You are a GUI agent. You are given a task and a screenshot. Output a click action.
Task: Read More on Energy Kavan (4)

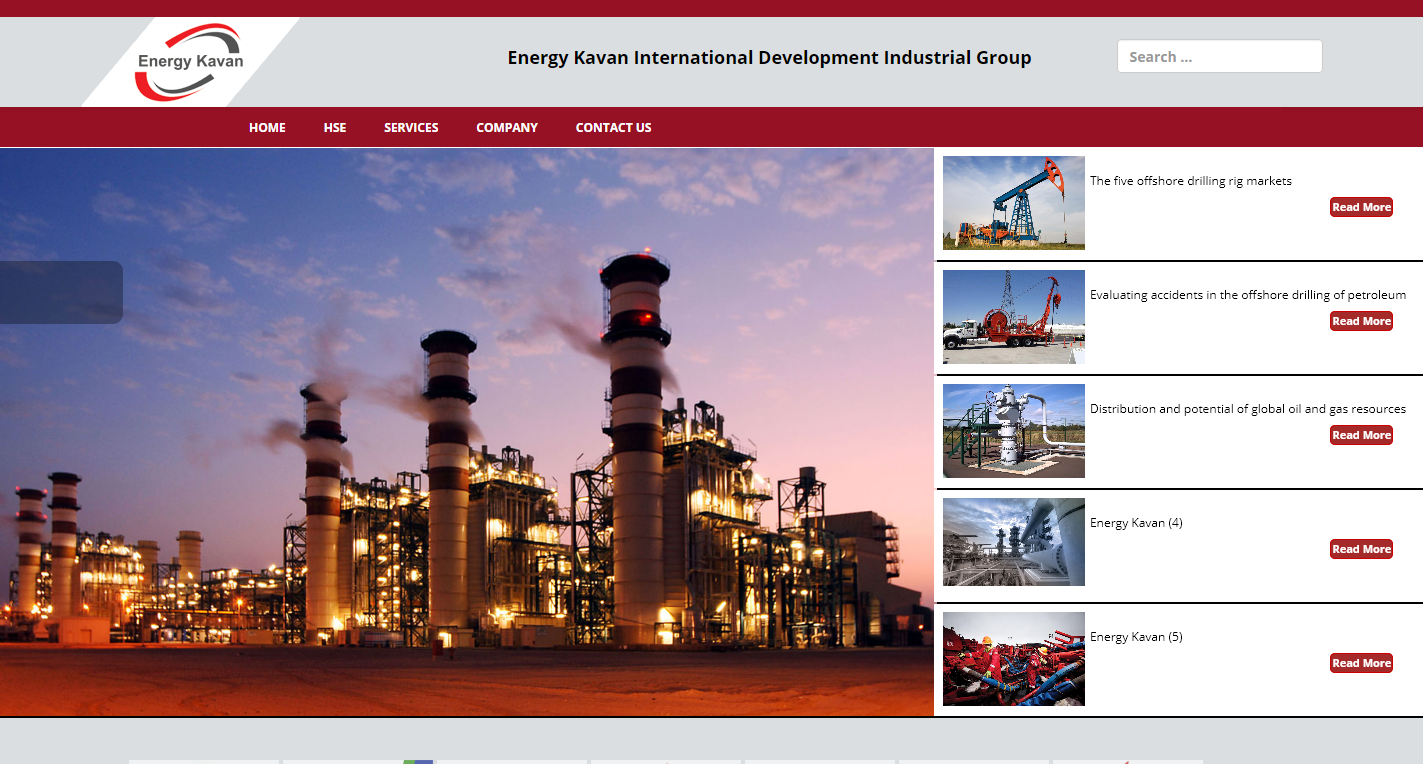[1361, 549]
